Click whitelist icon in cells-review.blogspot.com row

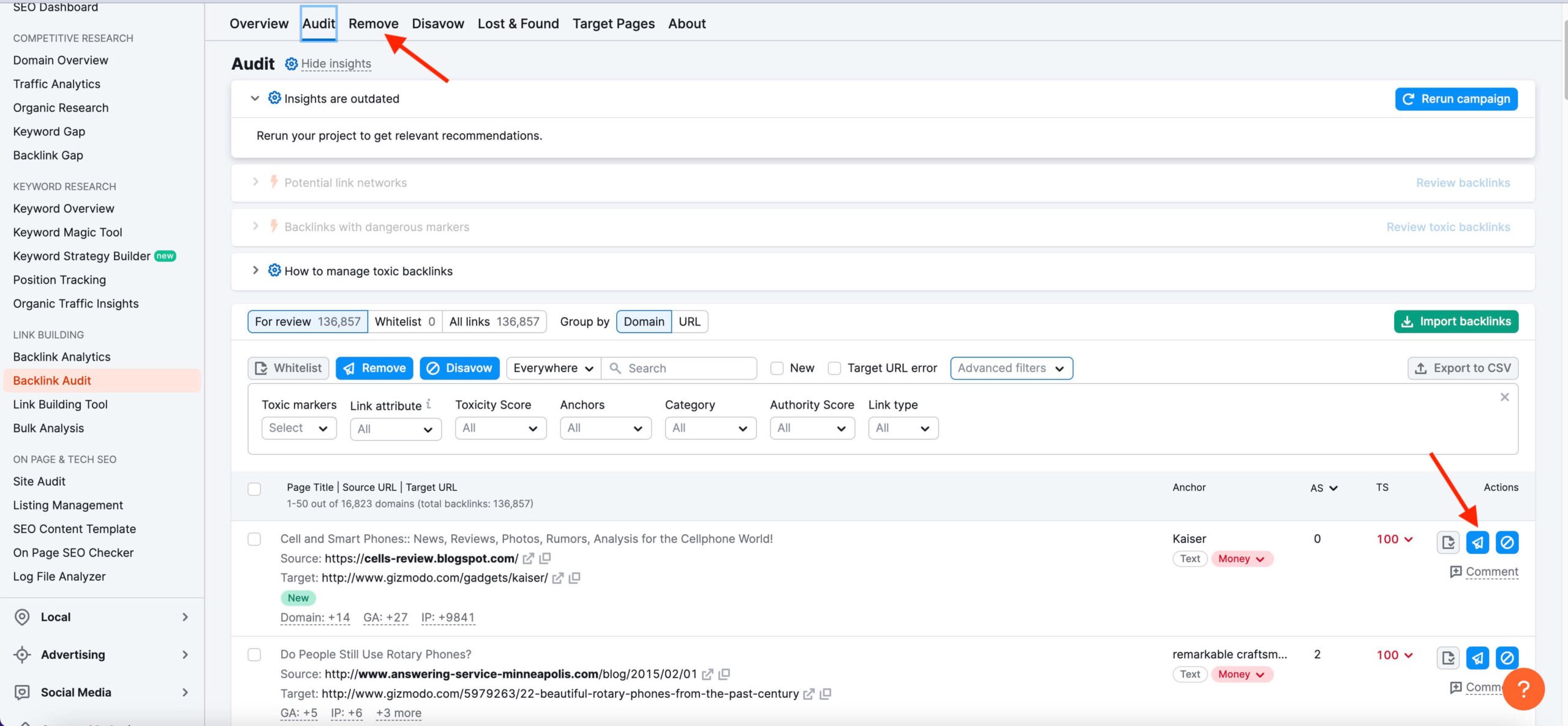coord(1448,542)
